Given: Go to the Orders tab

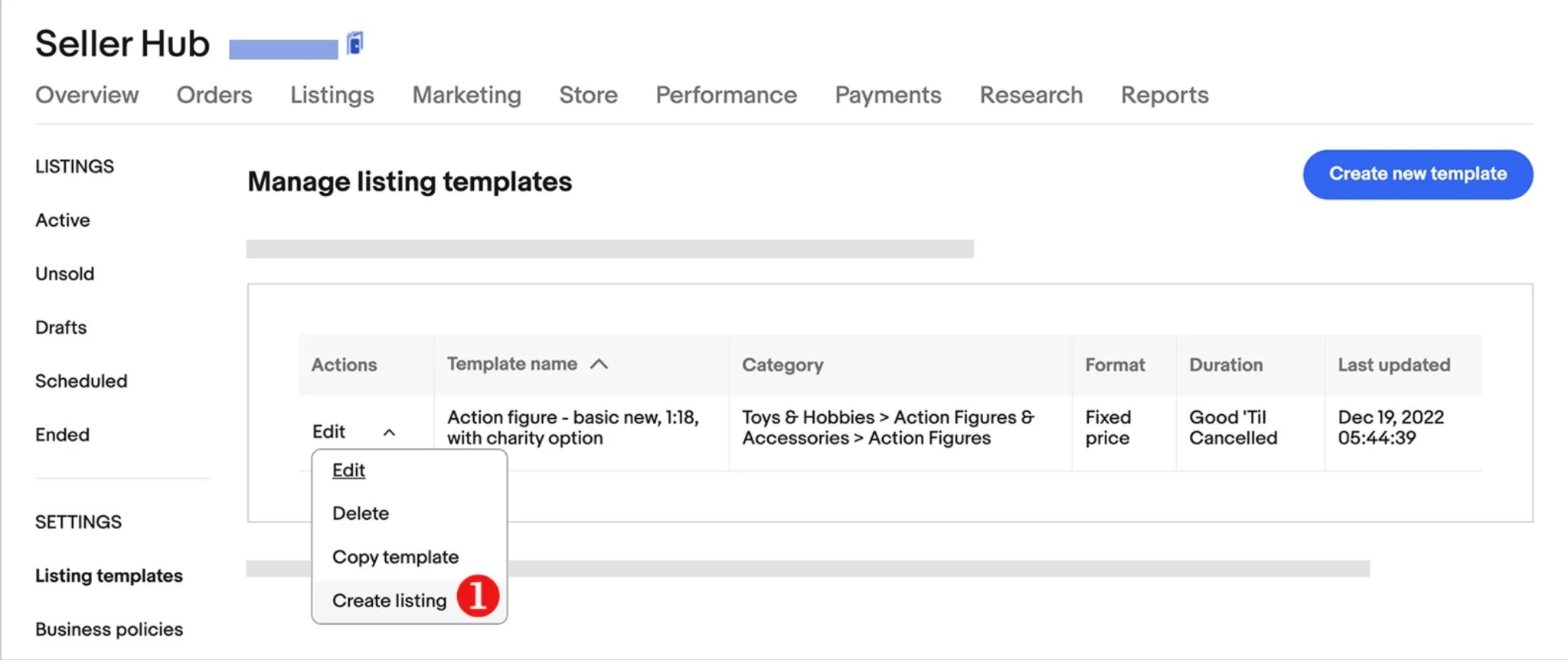Looking at the screenshot, I should 214,95.
